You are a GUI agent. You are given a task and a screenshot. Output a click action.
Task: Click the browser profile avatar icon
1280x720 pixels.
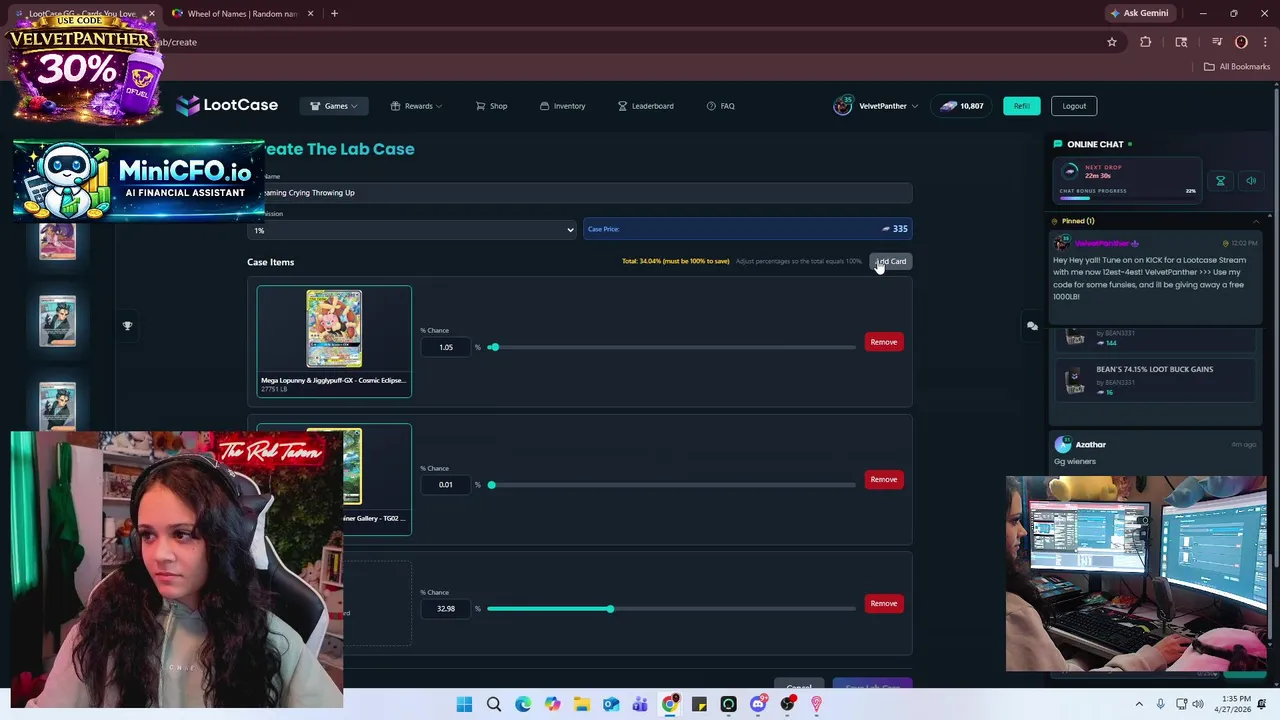click(1241, 42)
